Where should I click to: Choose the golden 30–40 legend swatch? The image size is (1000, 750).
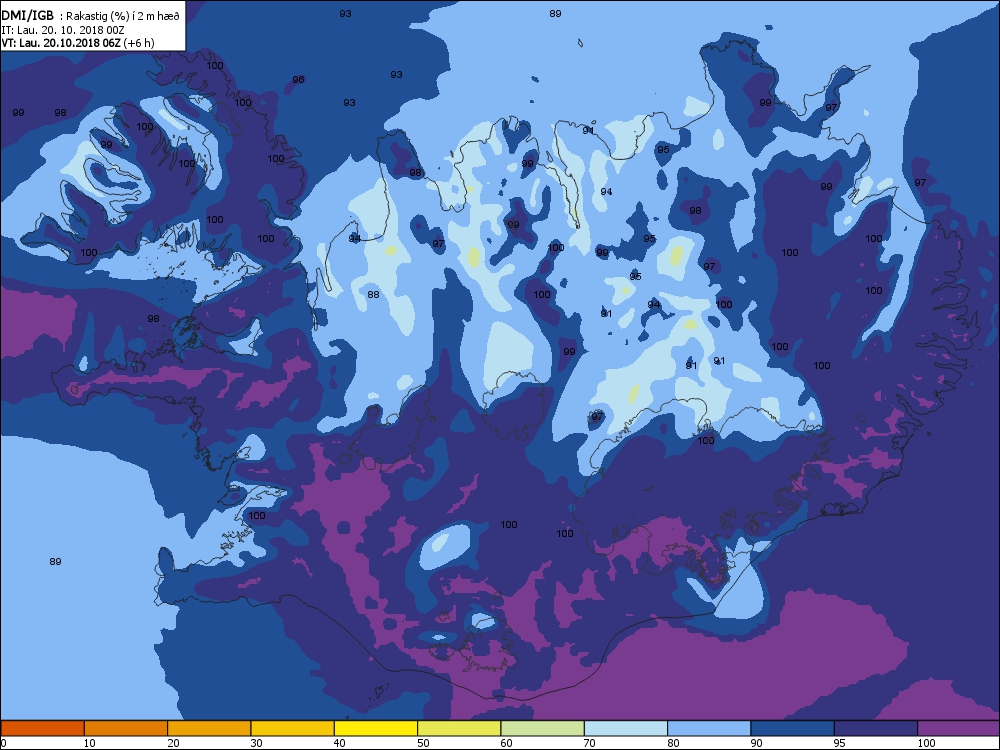click(x=293, y=728)
